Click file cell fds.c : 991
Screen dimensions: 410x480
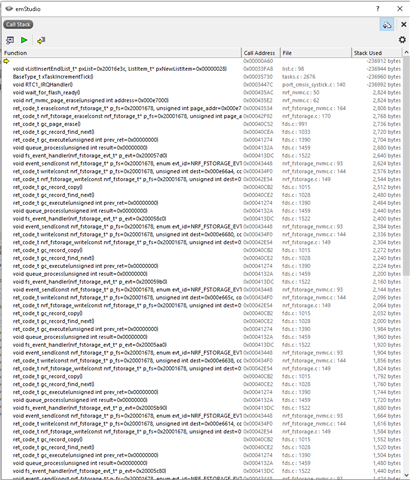(x=295, y=124)
